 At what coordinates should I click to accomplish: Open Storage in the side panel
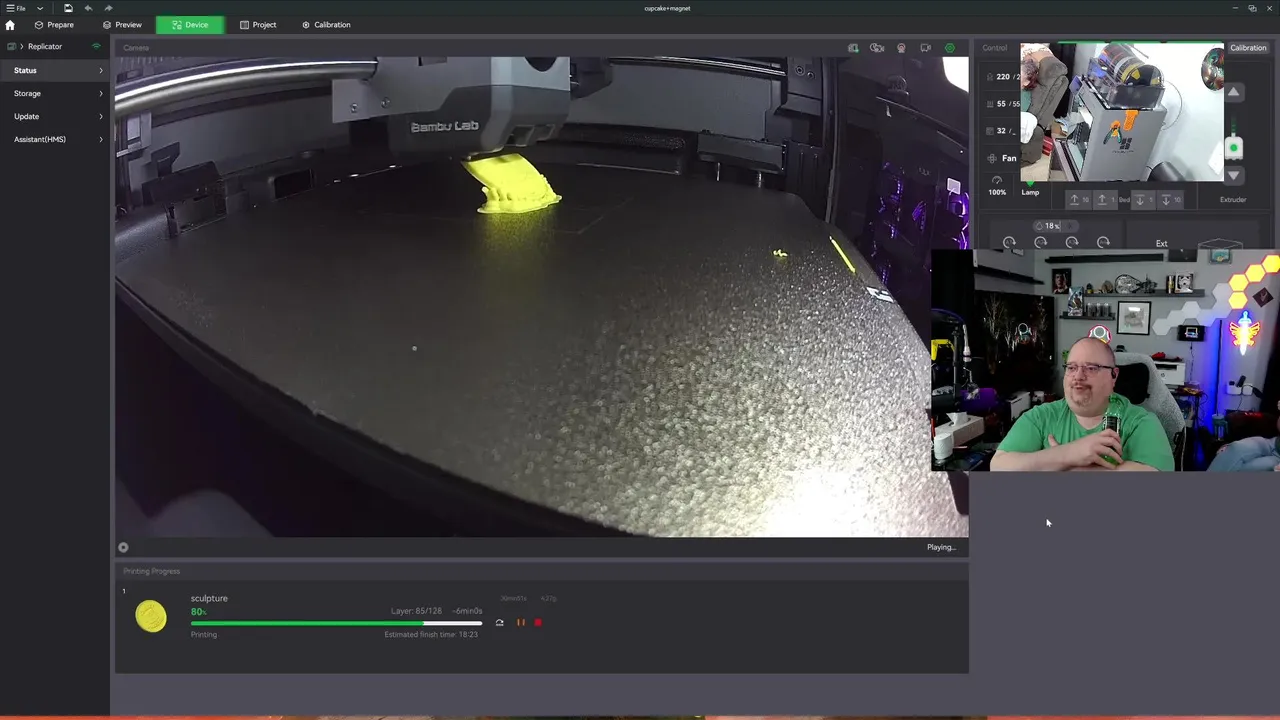coord(55,94)
